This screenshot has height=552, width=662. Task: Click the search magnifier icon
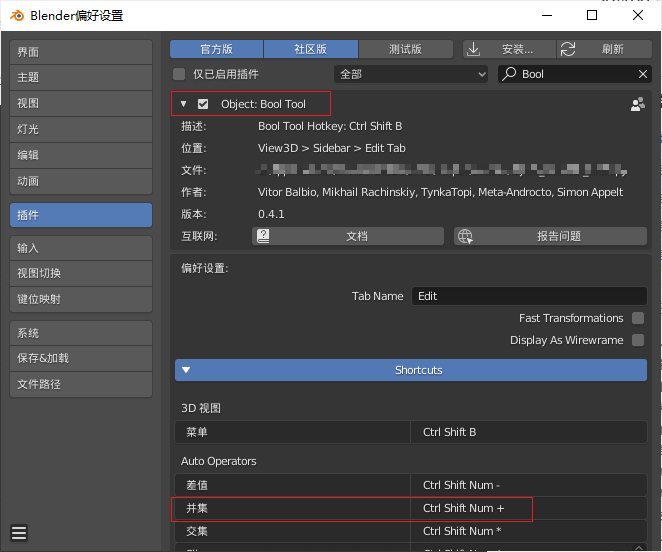tap(510, 74)
